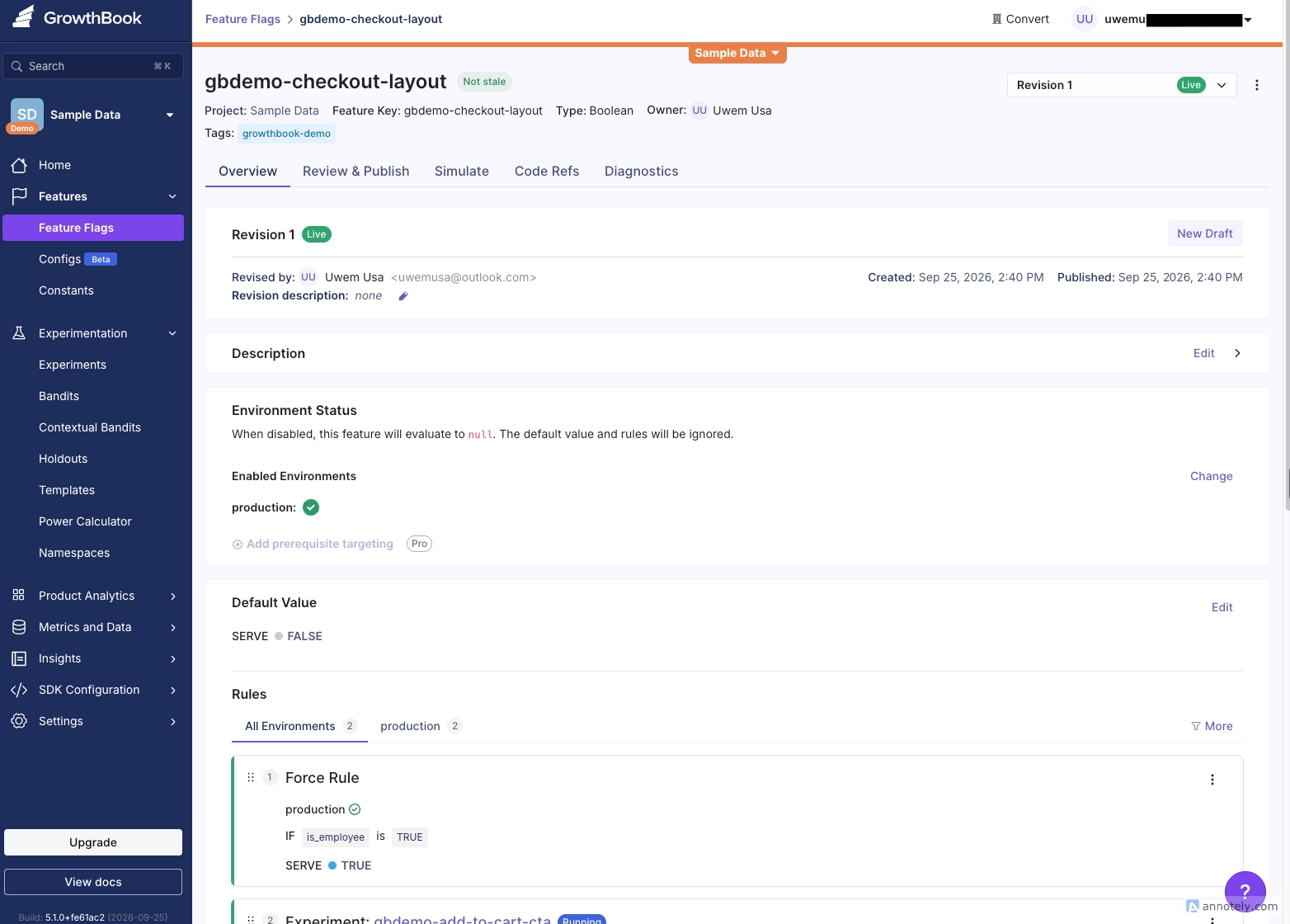The height and width of the screenshot is (924, 1290).
Task: Click the Product Analytics grid icon
Action: click(19, 596)
